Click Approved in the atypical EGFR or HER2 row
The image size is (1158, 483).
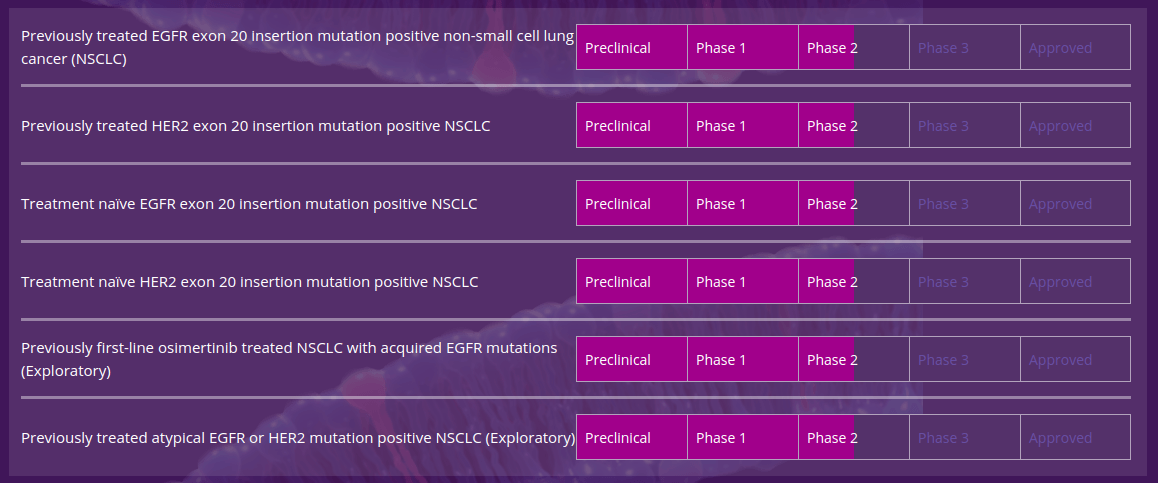click(1075, 437)
